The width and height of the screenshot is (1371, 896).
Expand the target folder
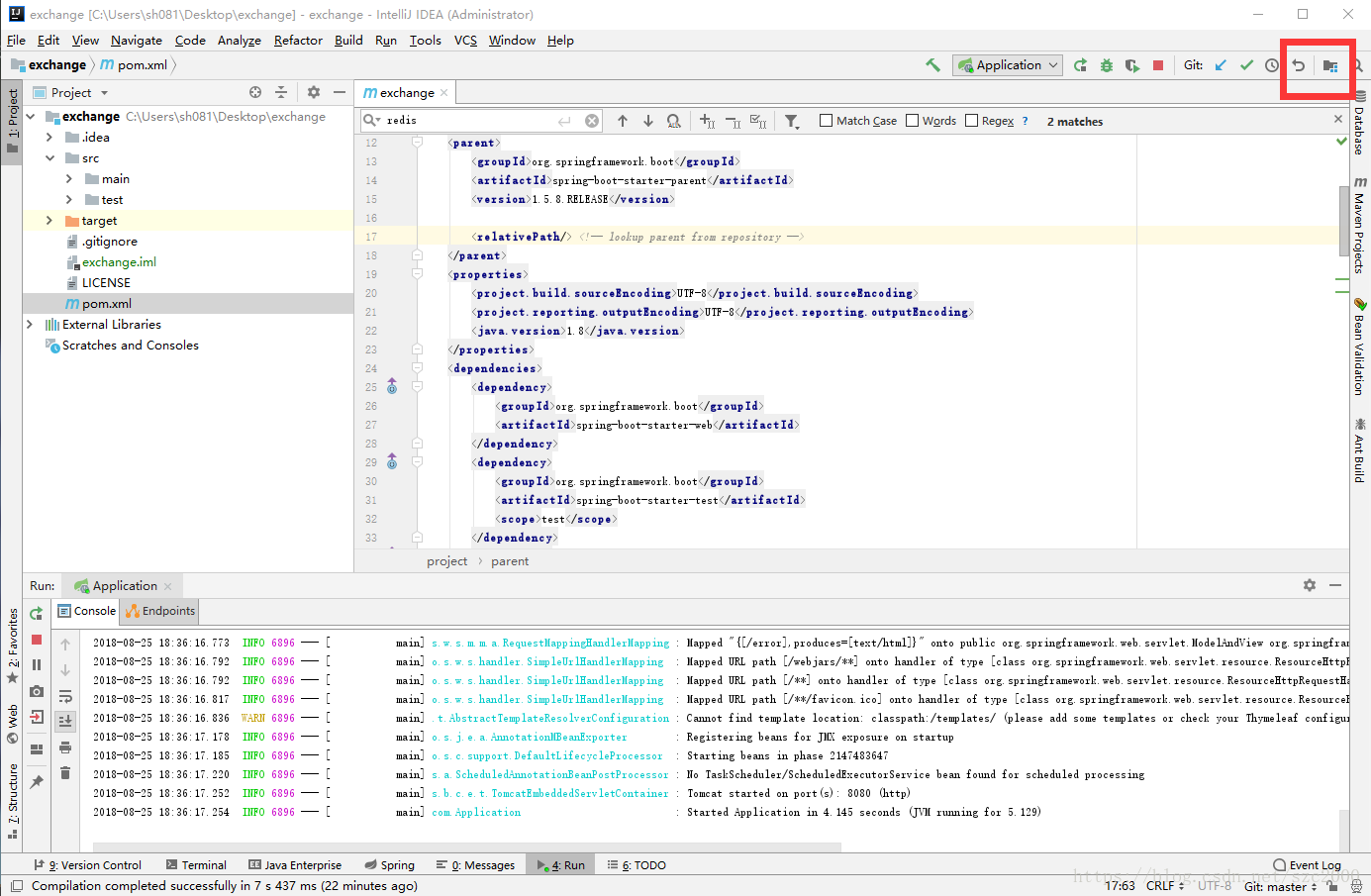[x=49, y=221]
